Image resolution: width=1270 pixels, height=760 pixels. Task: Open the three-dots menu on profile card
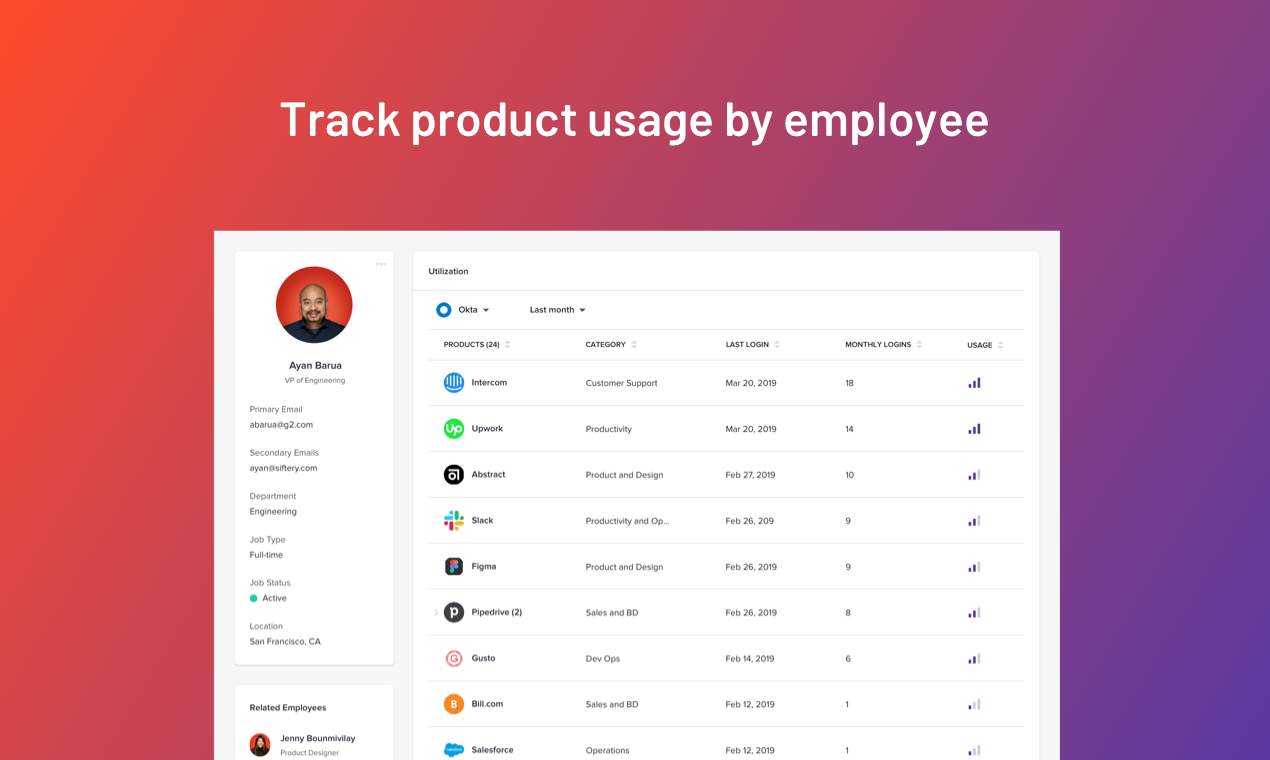(381, 264)
